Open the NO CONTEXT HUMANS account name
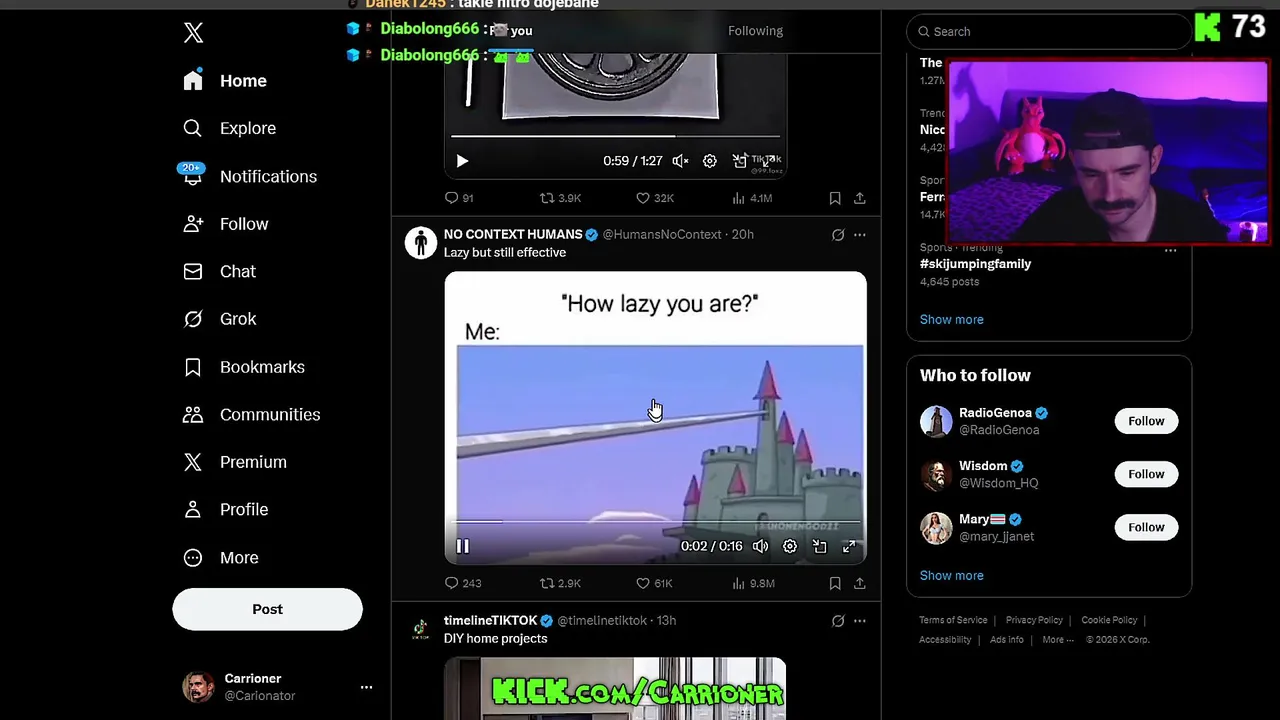Viewport: 1280px width, 720px height. point(513,234)
